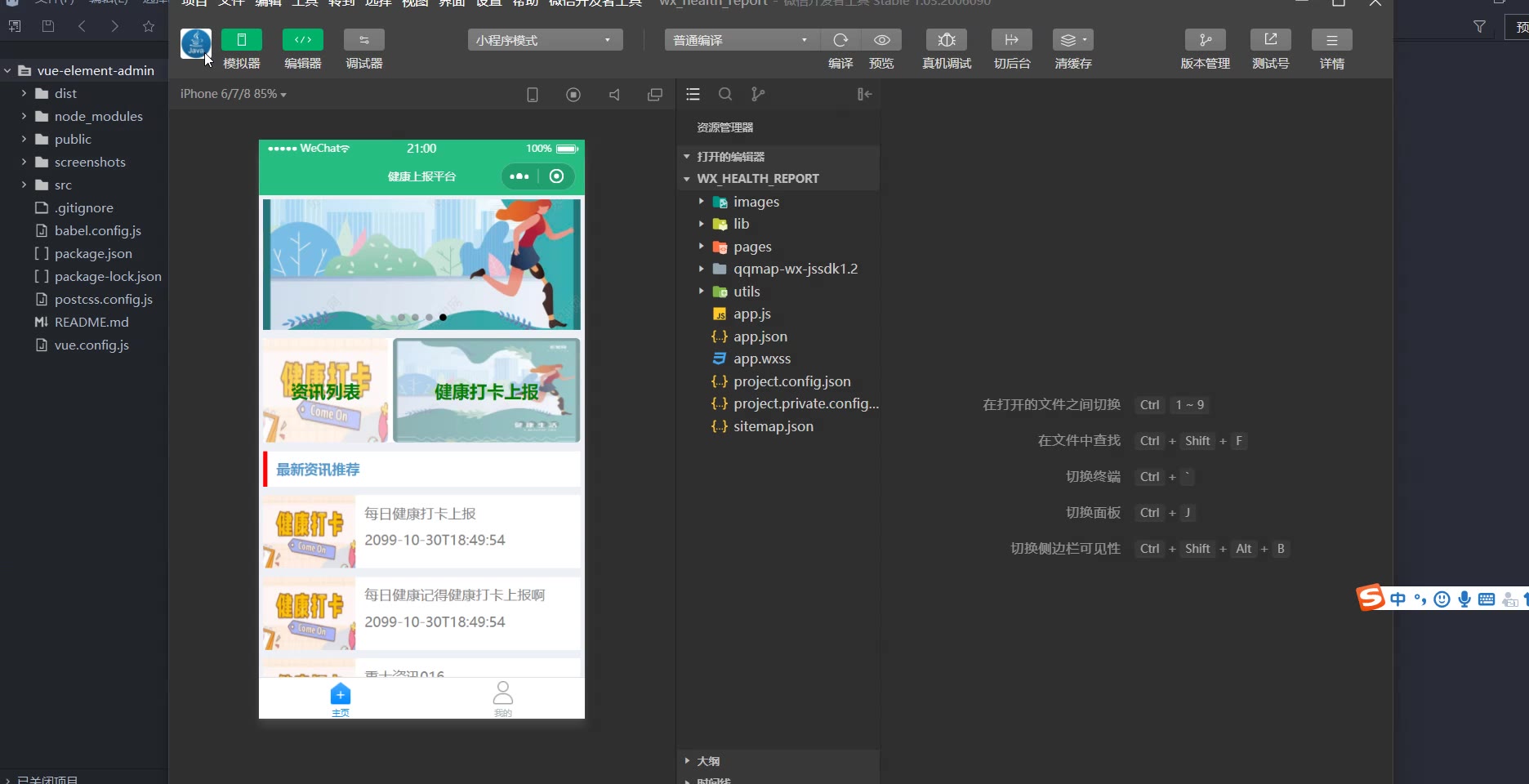The width and height of the screenshot is (1529, 784).
Task: Expand the lib folder
Action: click(778, 224)
